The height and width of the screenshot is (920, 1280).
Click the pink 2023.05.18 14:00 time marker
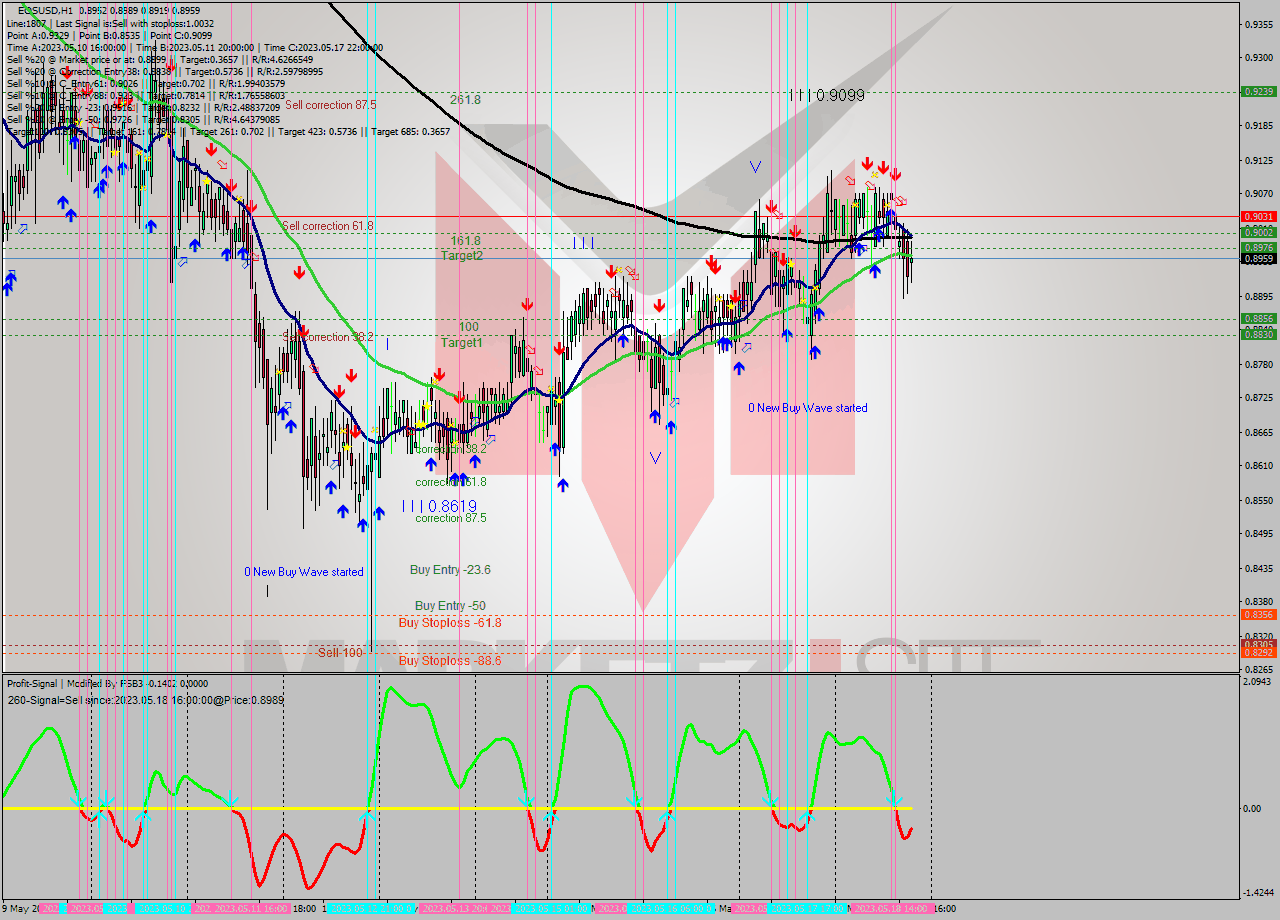(891, 909)
